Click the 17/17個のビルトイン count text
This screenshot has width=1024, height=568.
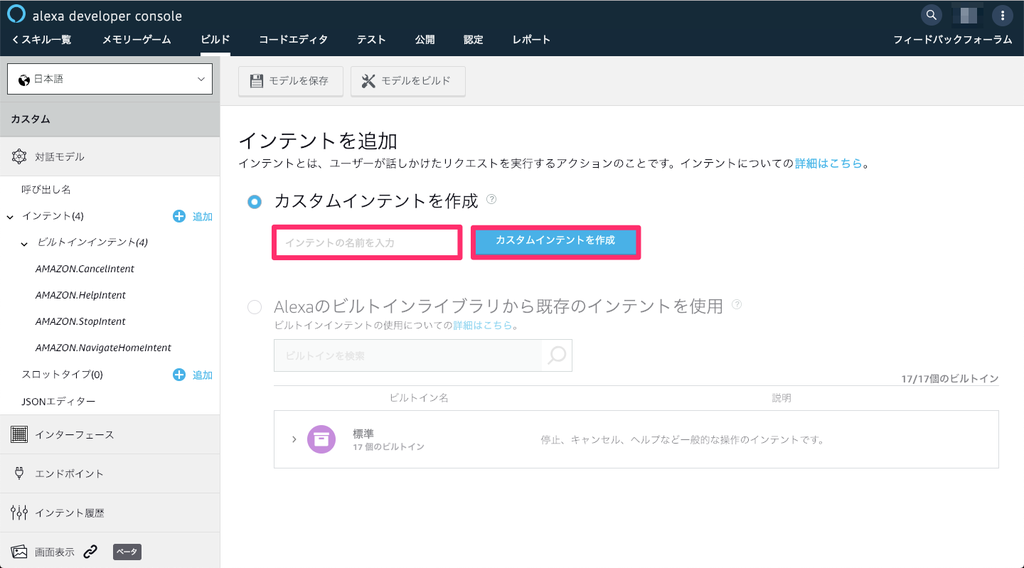[950, 379]
